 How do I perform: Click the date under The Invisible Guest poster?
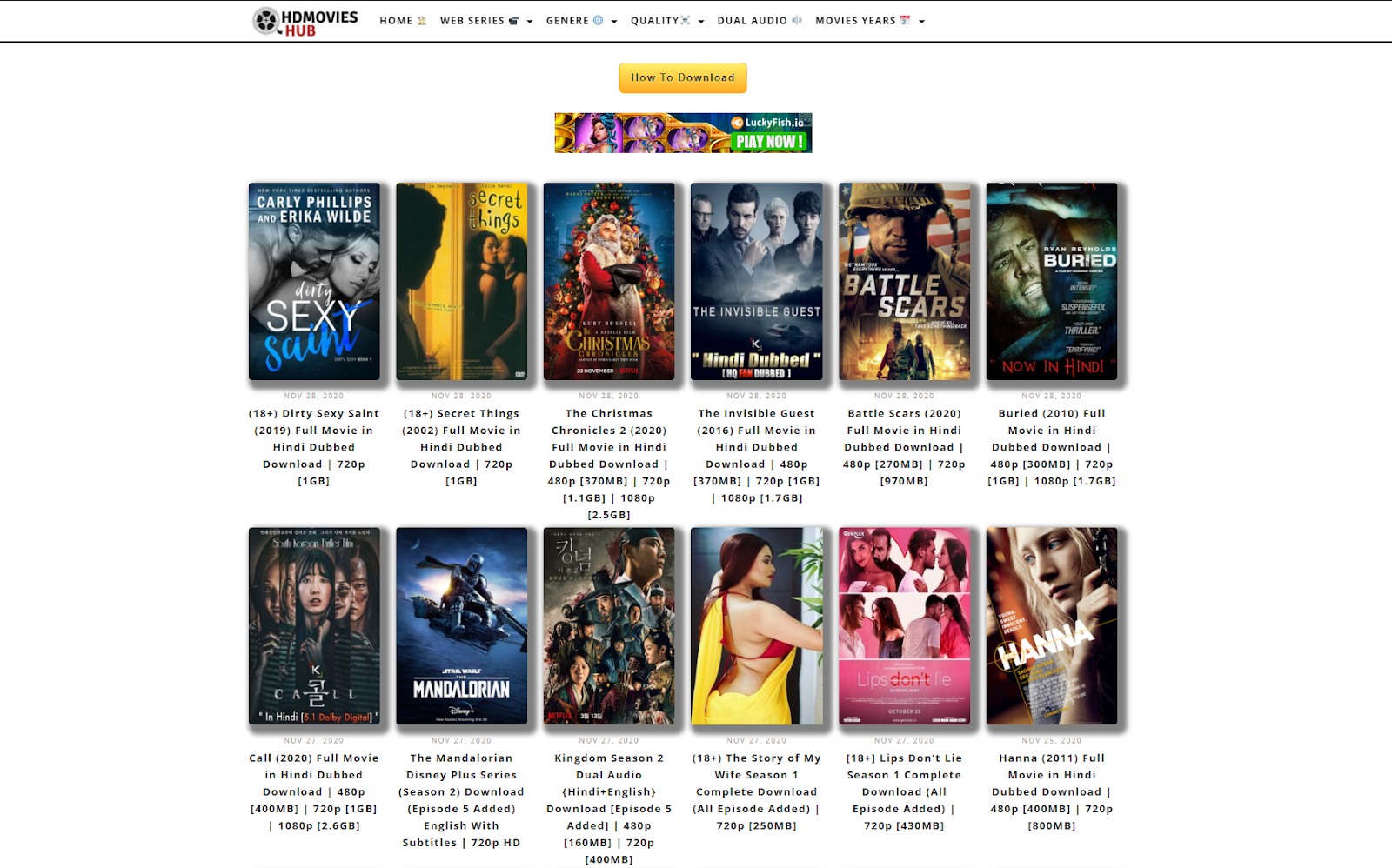pyautogui.click(x=757, y=396)
